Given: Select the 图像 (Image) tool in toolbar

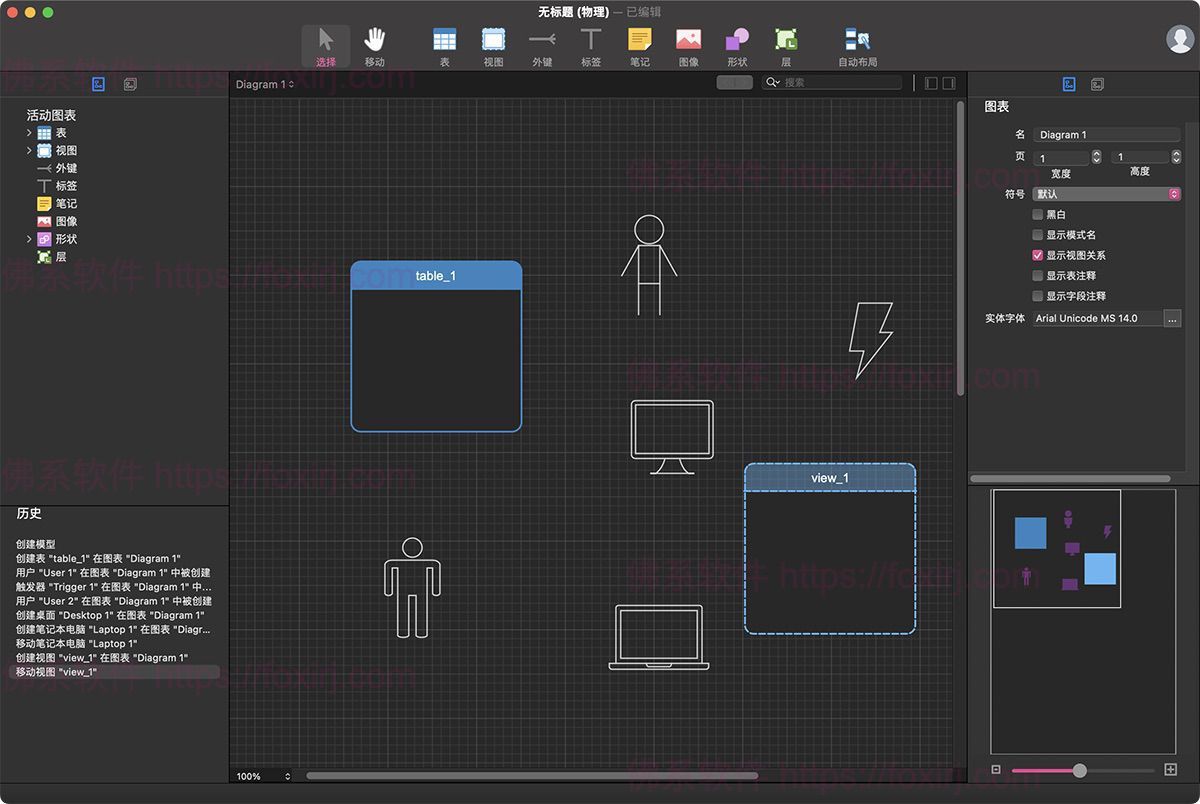Looking at the screenshot, I should (689, 40).
